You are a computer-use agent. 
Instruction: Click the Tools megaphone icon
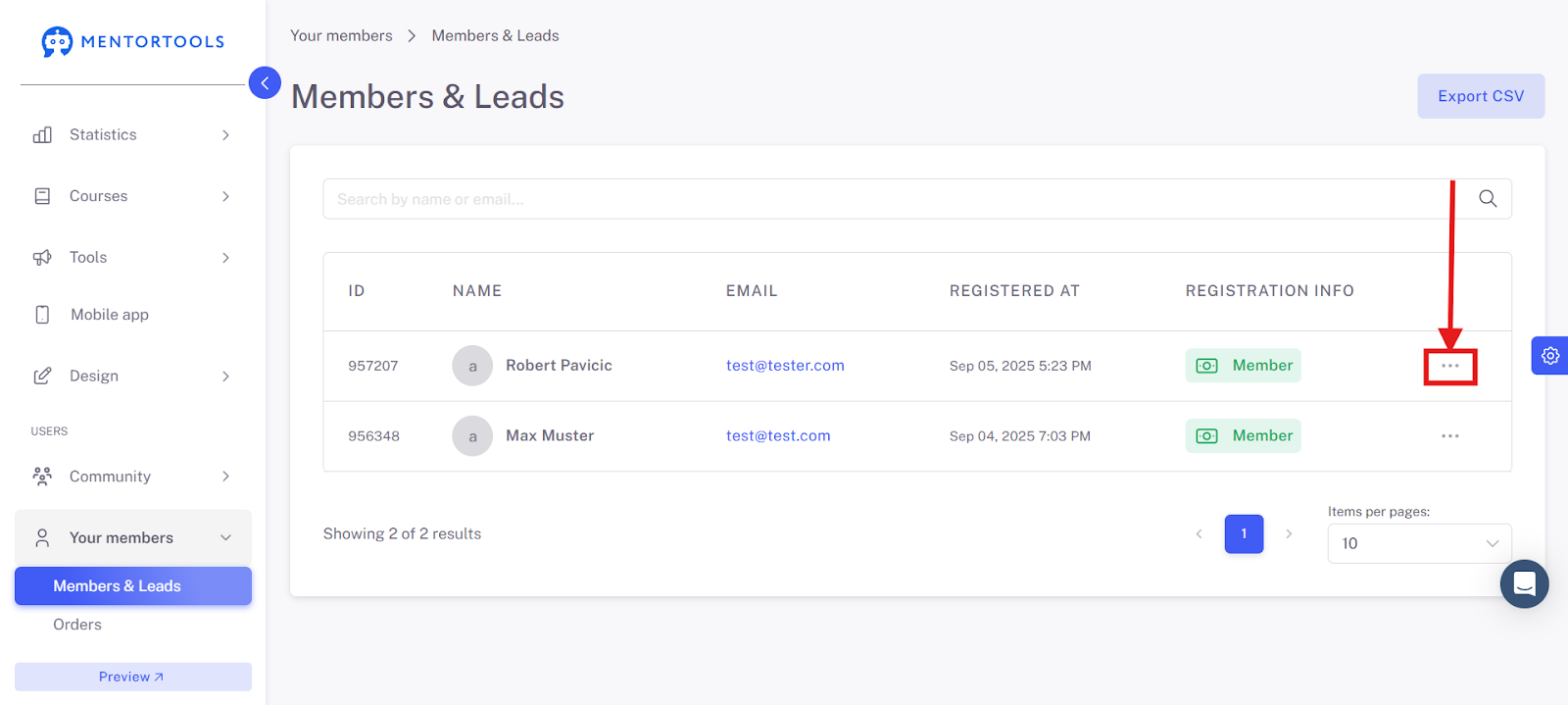point(42,258)
